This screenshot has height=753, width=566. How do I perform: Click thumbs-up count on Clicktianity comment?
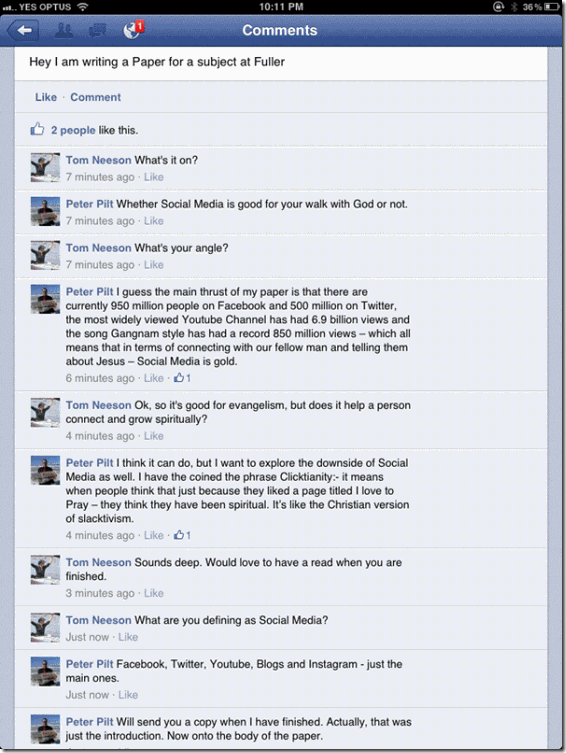(x=182, y=535)
